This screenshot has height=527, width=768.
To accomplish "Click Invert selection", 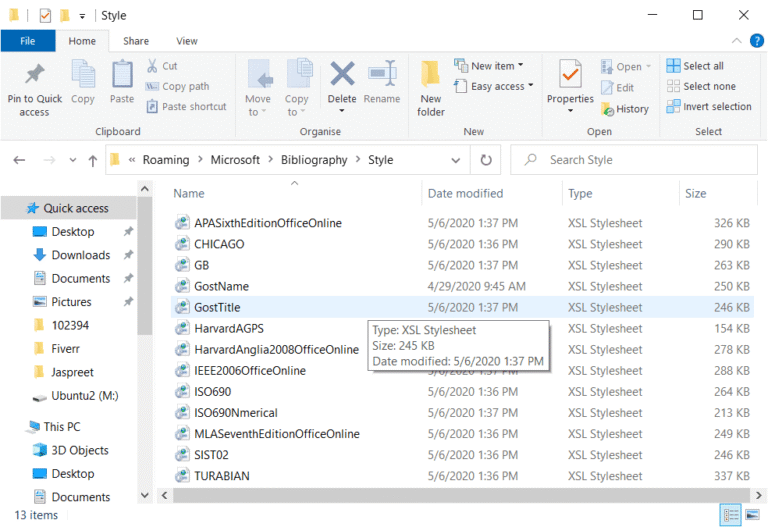I will [709, 106].
